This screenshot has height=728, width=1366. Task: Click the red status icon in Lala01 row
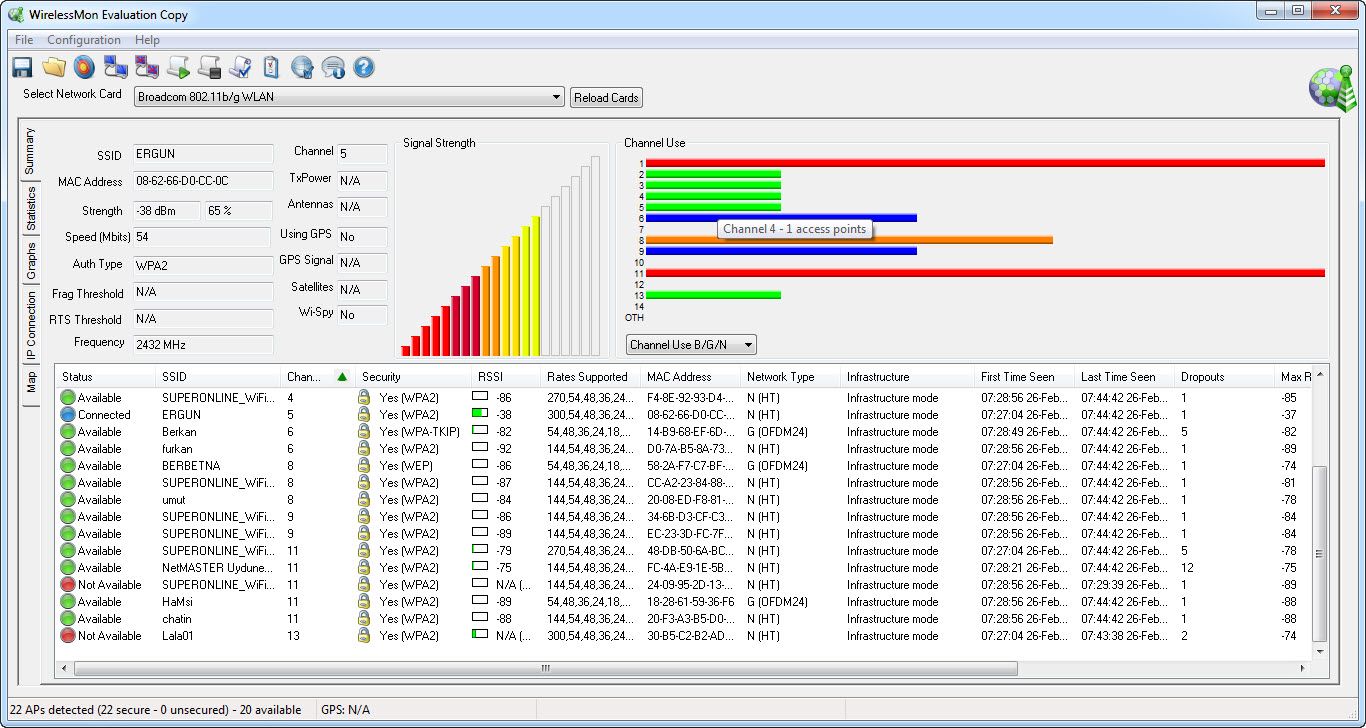68,636
